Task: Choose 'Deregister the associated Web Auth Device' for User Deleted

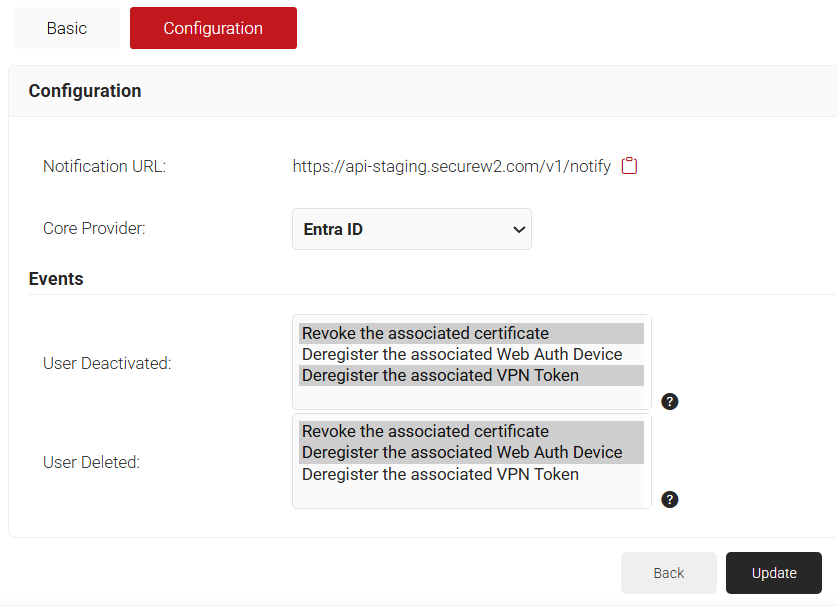Action: point(462,452)
